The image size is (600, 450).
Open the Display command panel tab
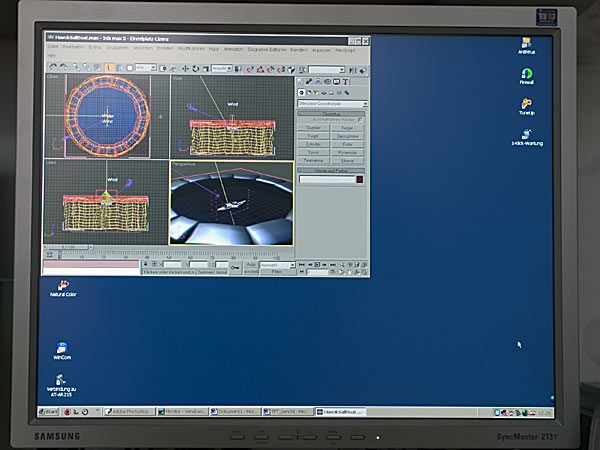pyautogui.click(x=336, y=82)
